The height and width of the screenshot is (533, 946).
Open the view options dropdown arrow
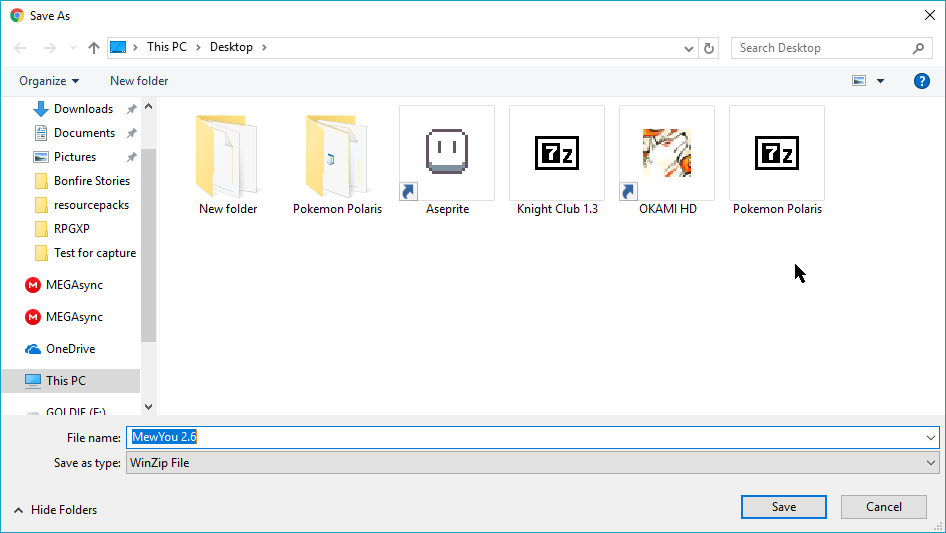[x=880, y=81]
